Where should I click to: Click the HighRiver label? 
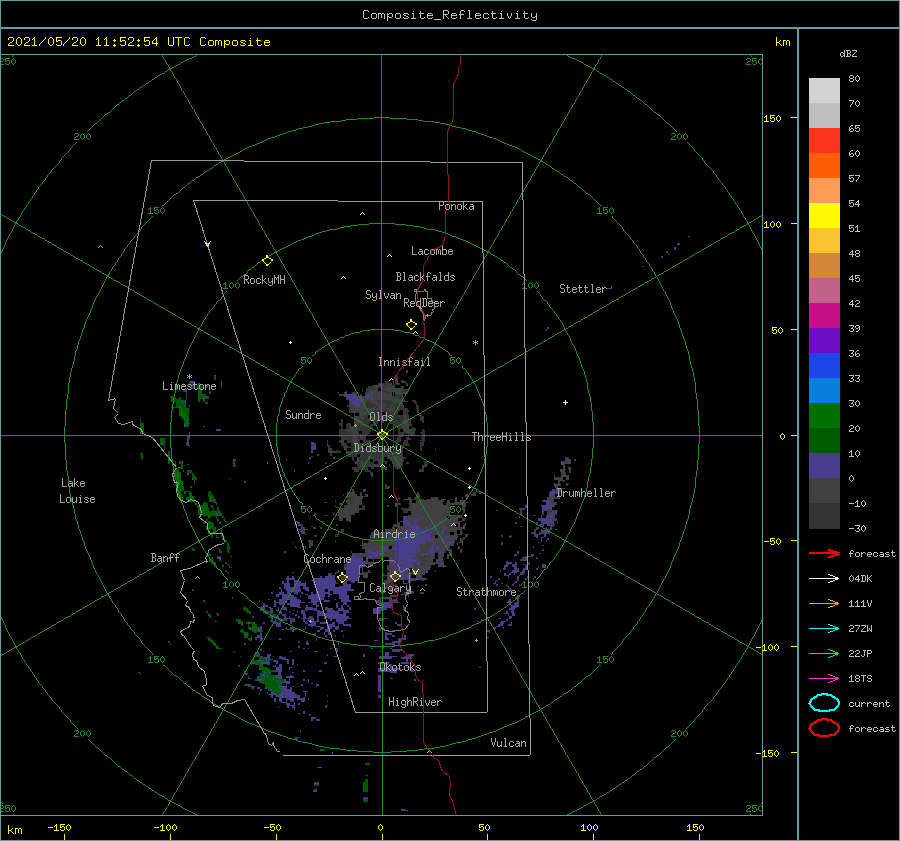tap(415, 702)
